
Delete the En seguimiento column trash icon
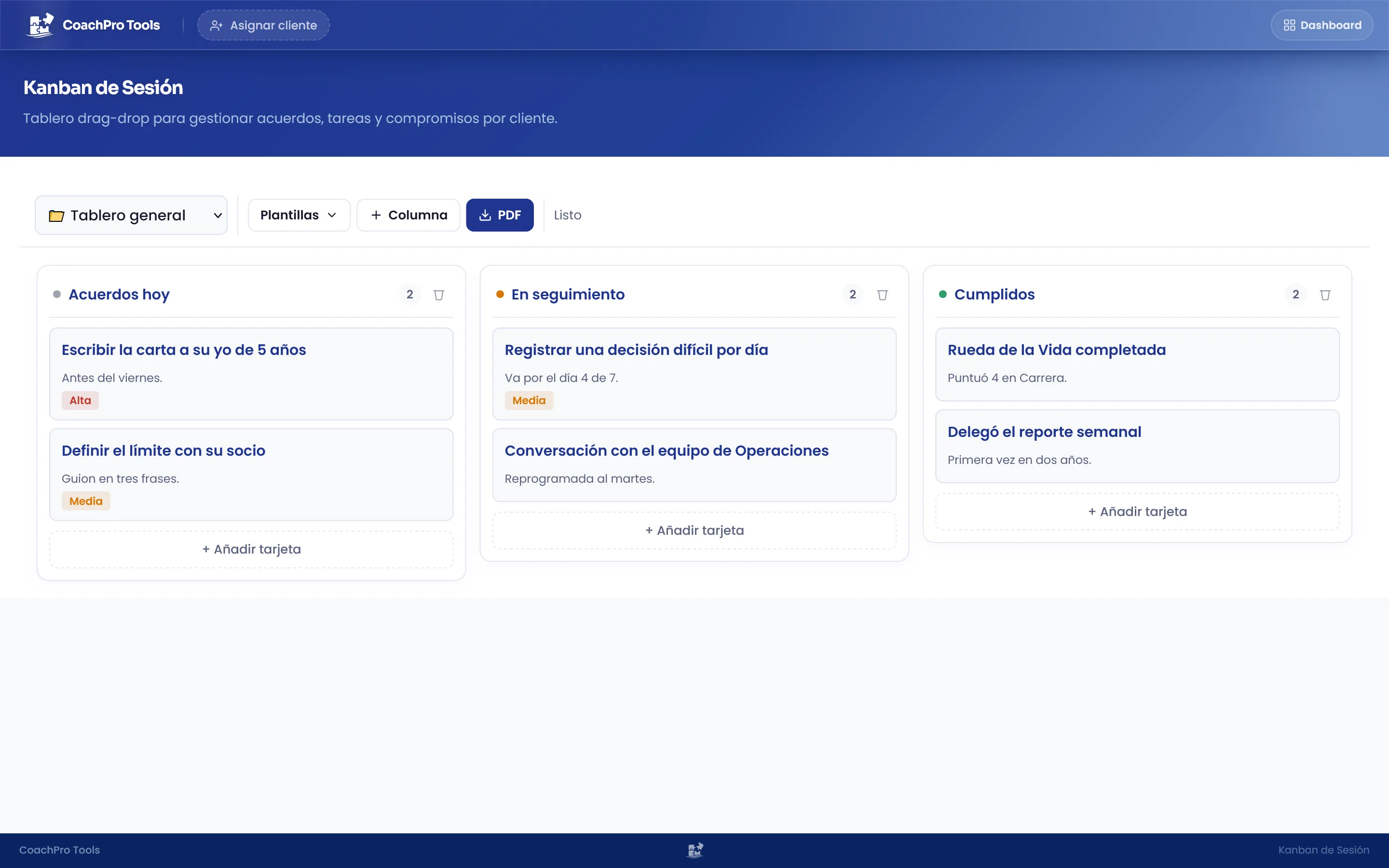click(x=883, y=295)
